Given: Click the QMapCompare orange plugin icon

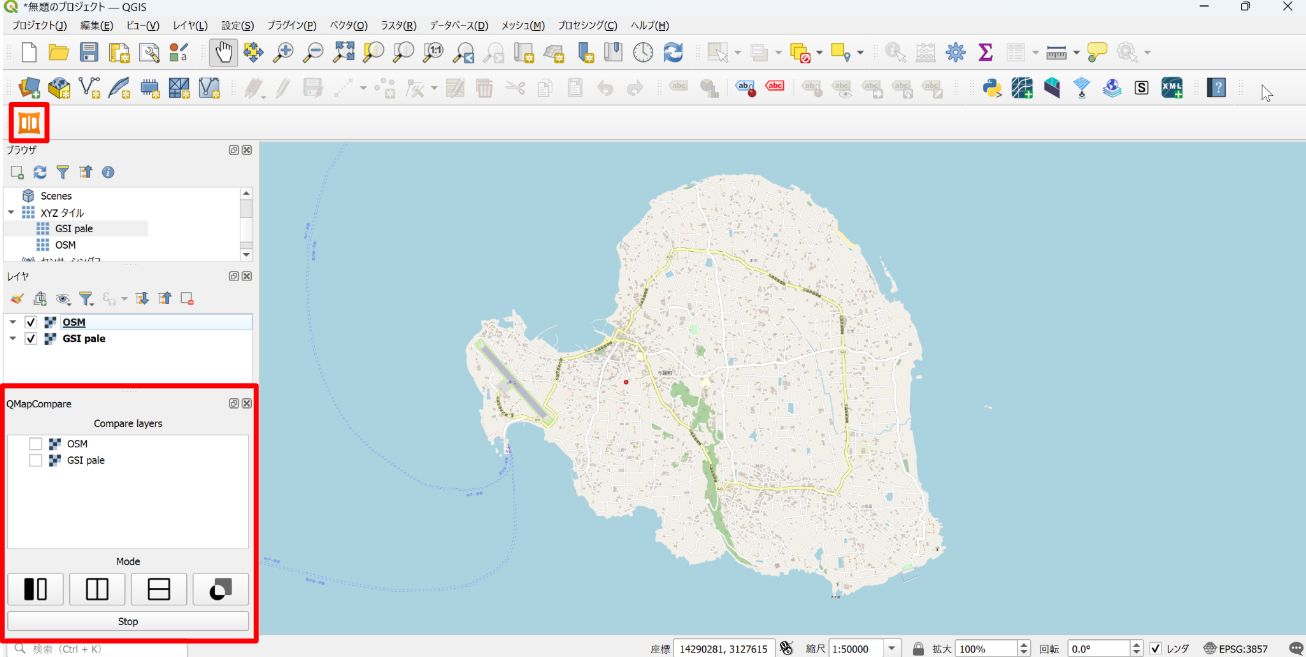Looking at the screenshot, I should [29, 122].
